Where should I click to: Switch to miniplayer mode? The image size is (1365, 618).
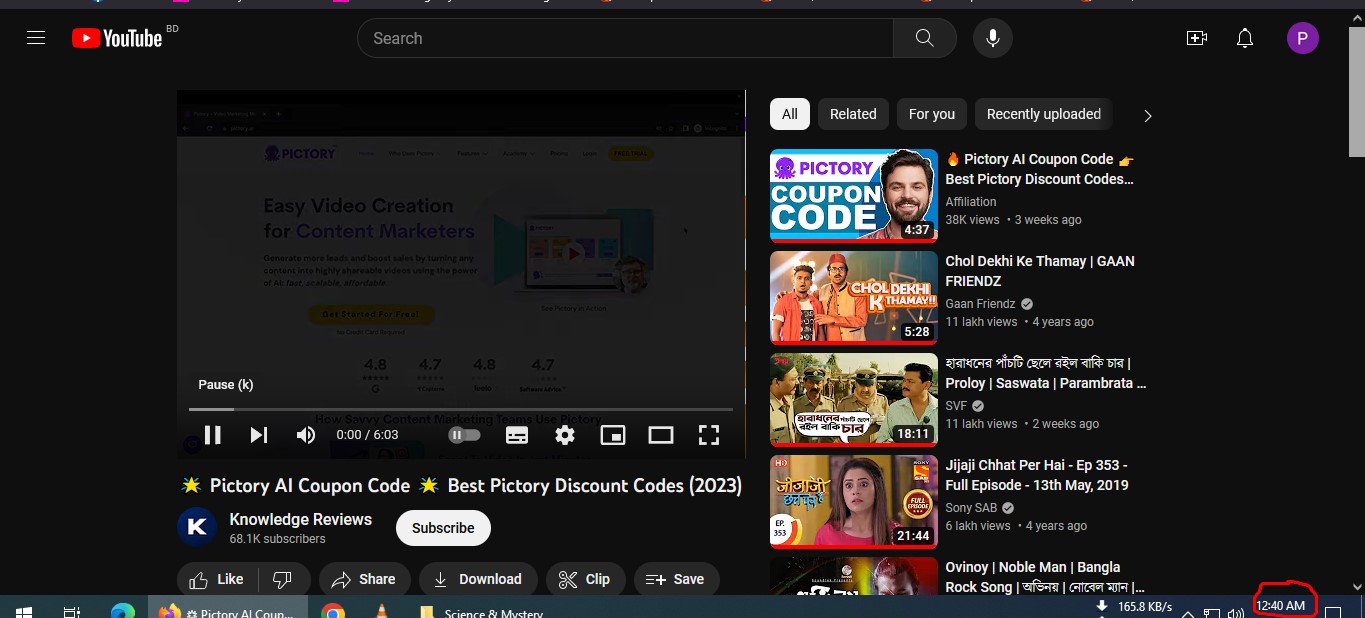613,435
